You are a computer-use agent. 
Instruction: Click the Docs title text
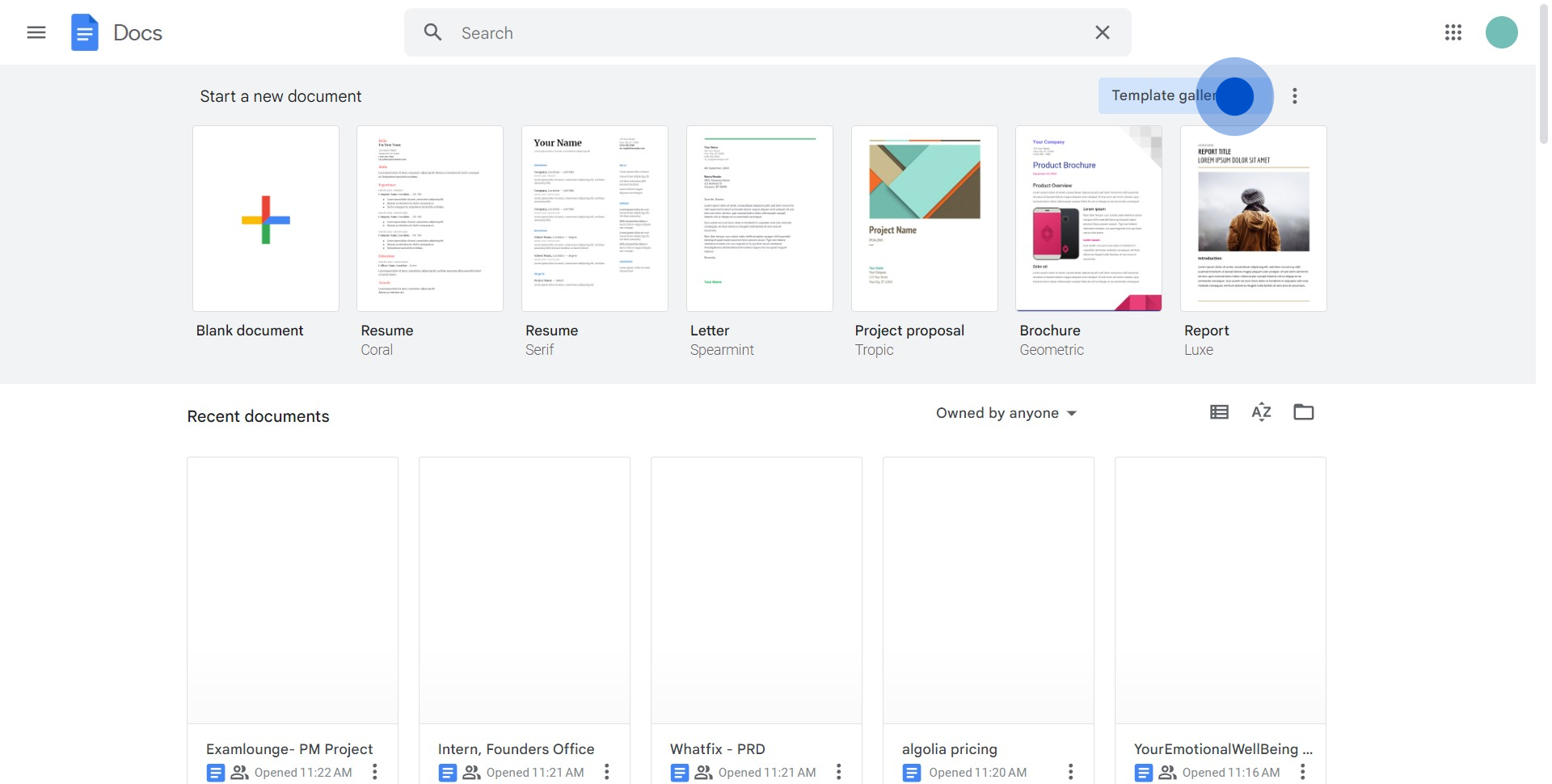[137, 32]
